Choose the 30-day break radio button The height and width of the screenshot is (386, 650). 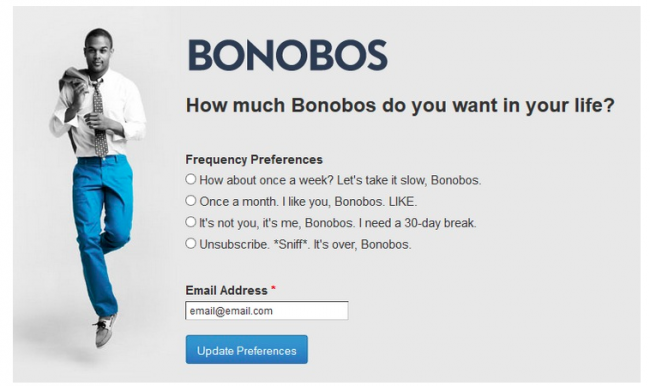190,222
